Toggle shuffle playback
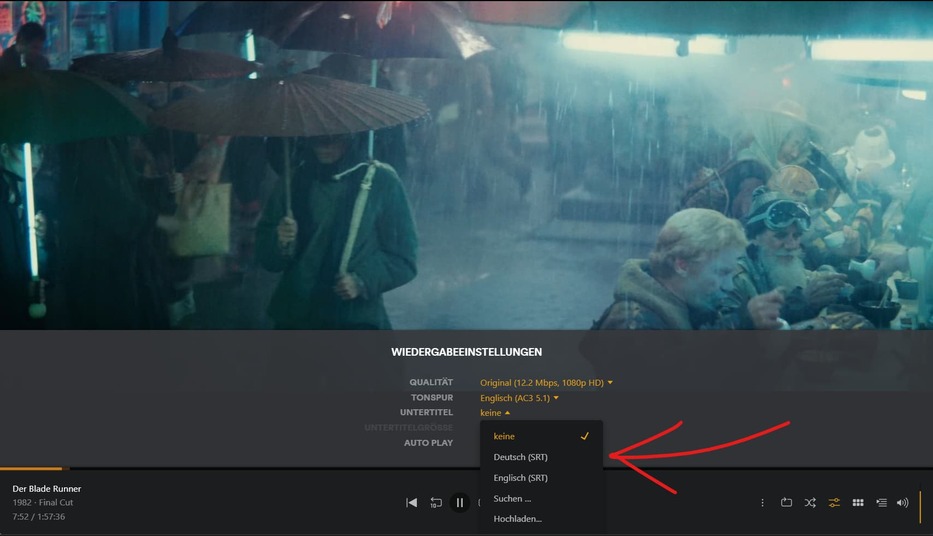 pos(810,503)
